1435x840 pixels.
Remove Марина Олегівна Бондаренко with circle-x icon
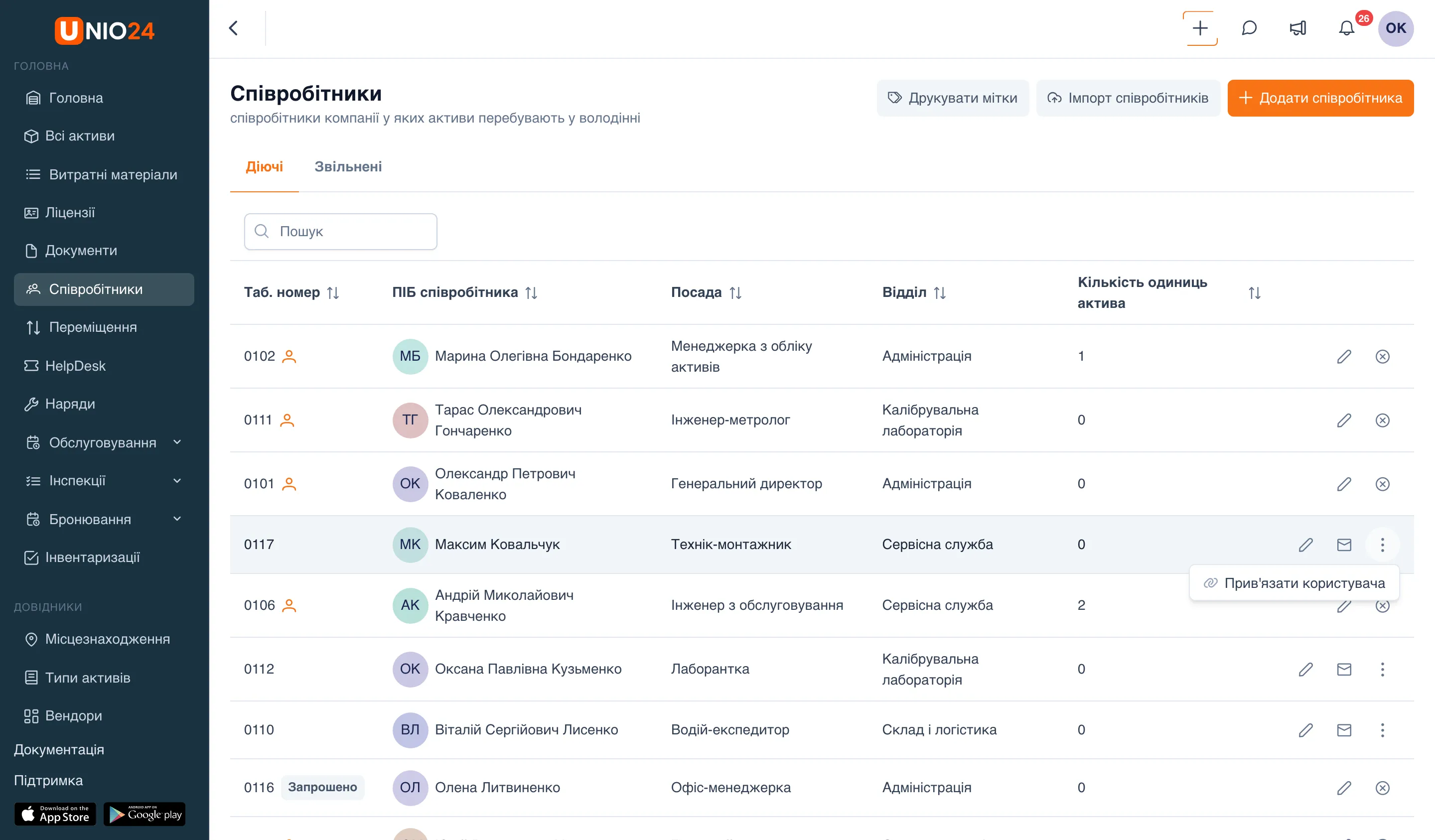(1382, 357)
